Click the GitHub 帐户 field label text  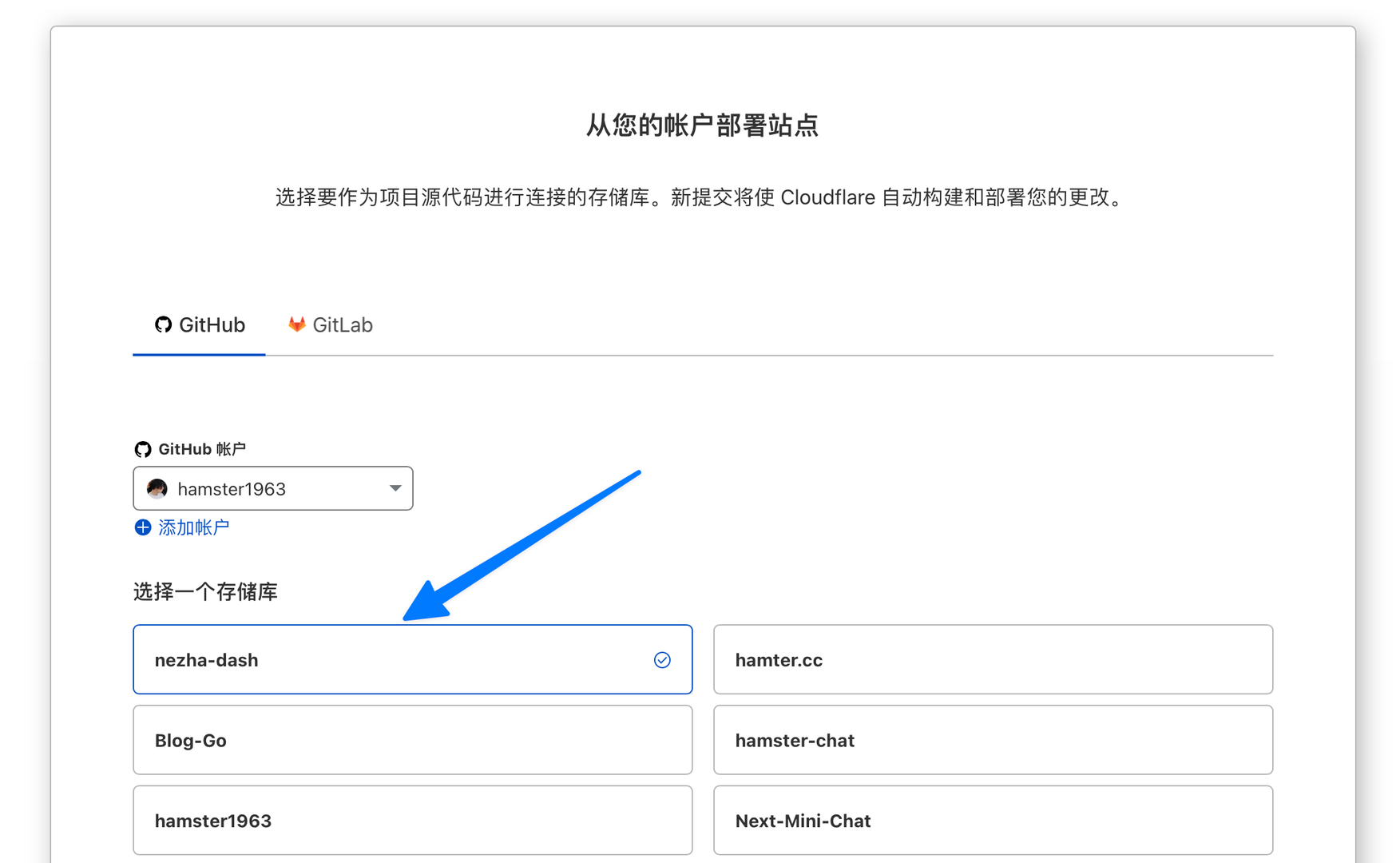click(x=202, y=449)
